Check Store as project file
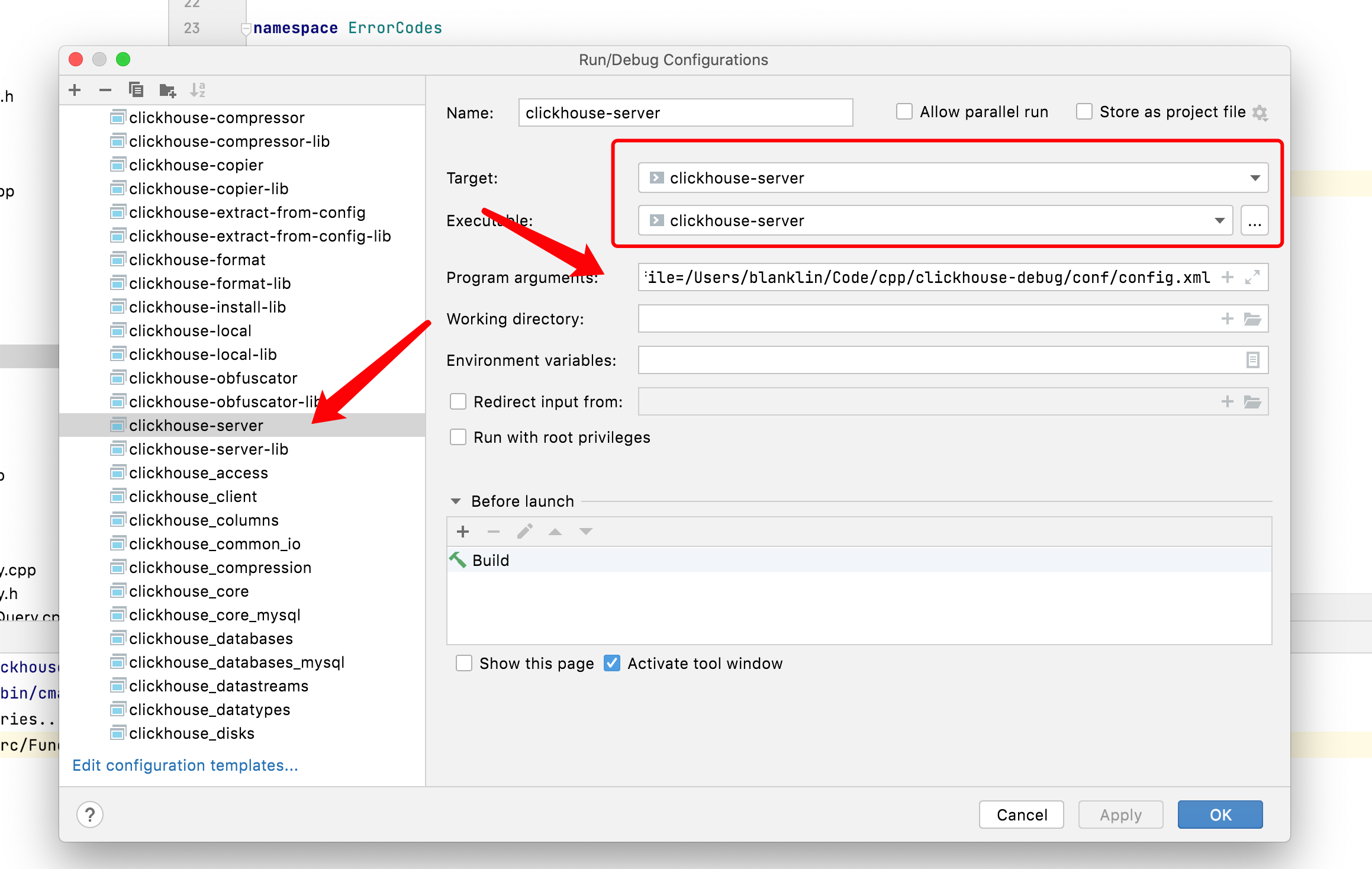Image resolution: width=1372 pixels, height=869 pixels. pyautogui.click(x=1084, y=112)
